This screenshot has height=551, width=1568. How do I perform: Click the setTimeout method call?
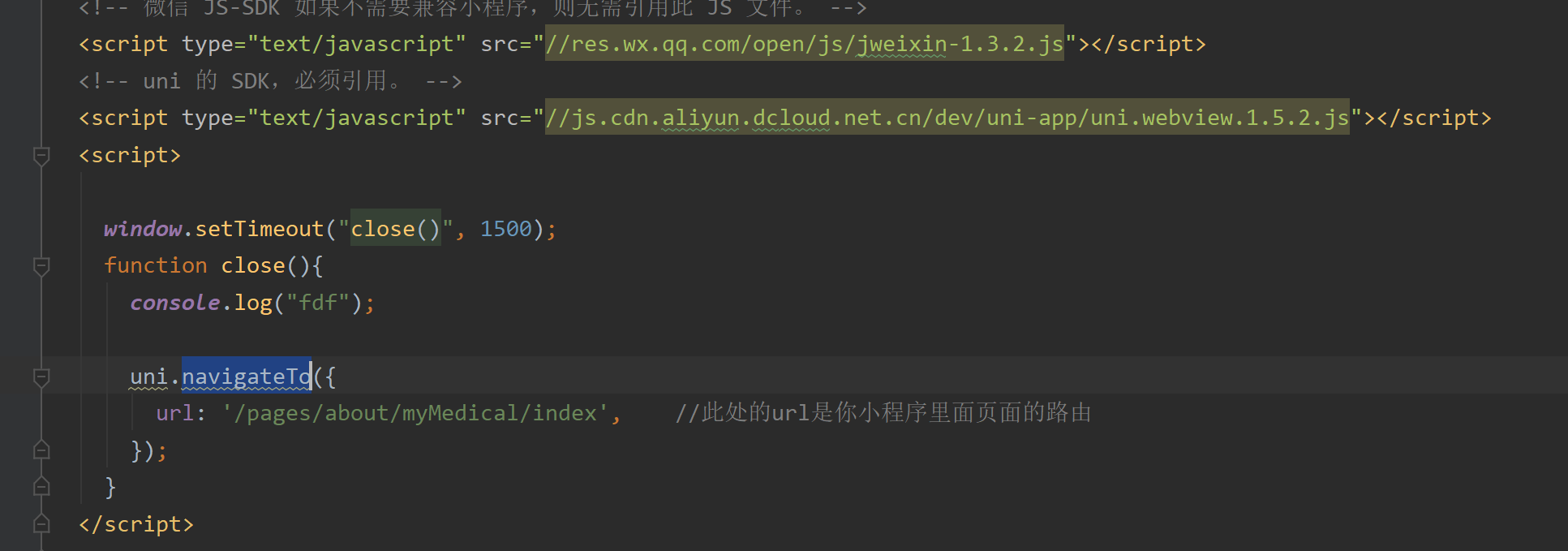[260, 229]
